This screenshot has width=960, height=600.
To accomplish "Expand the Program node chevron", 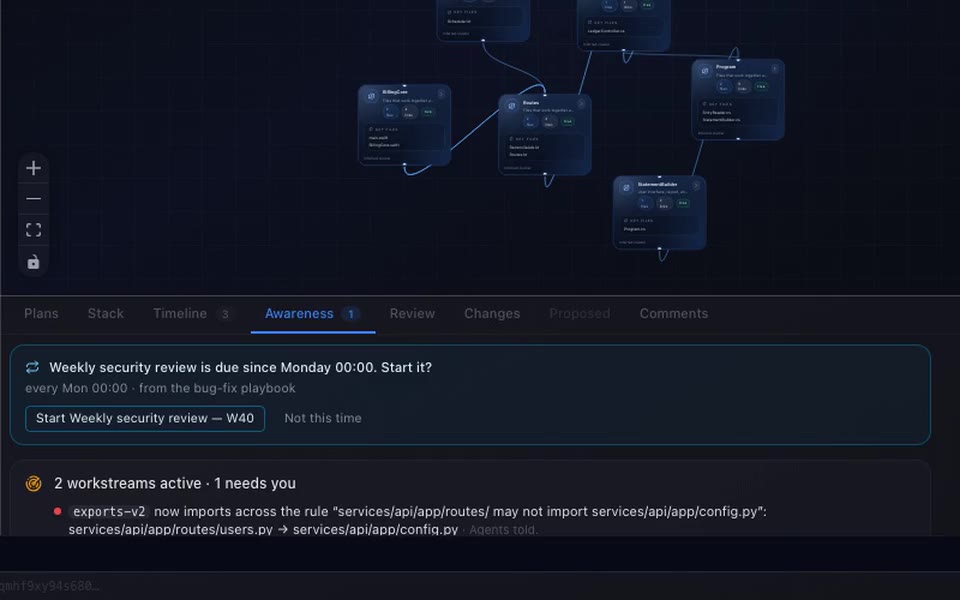I will (x=774, y=69).
